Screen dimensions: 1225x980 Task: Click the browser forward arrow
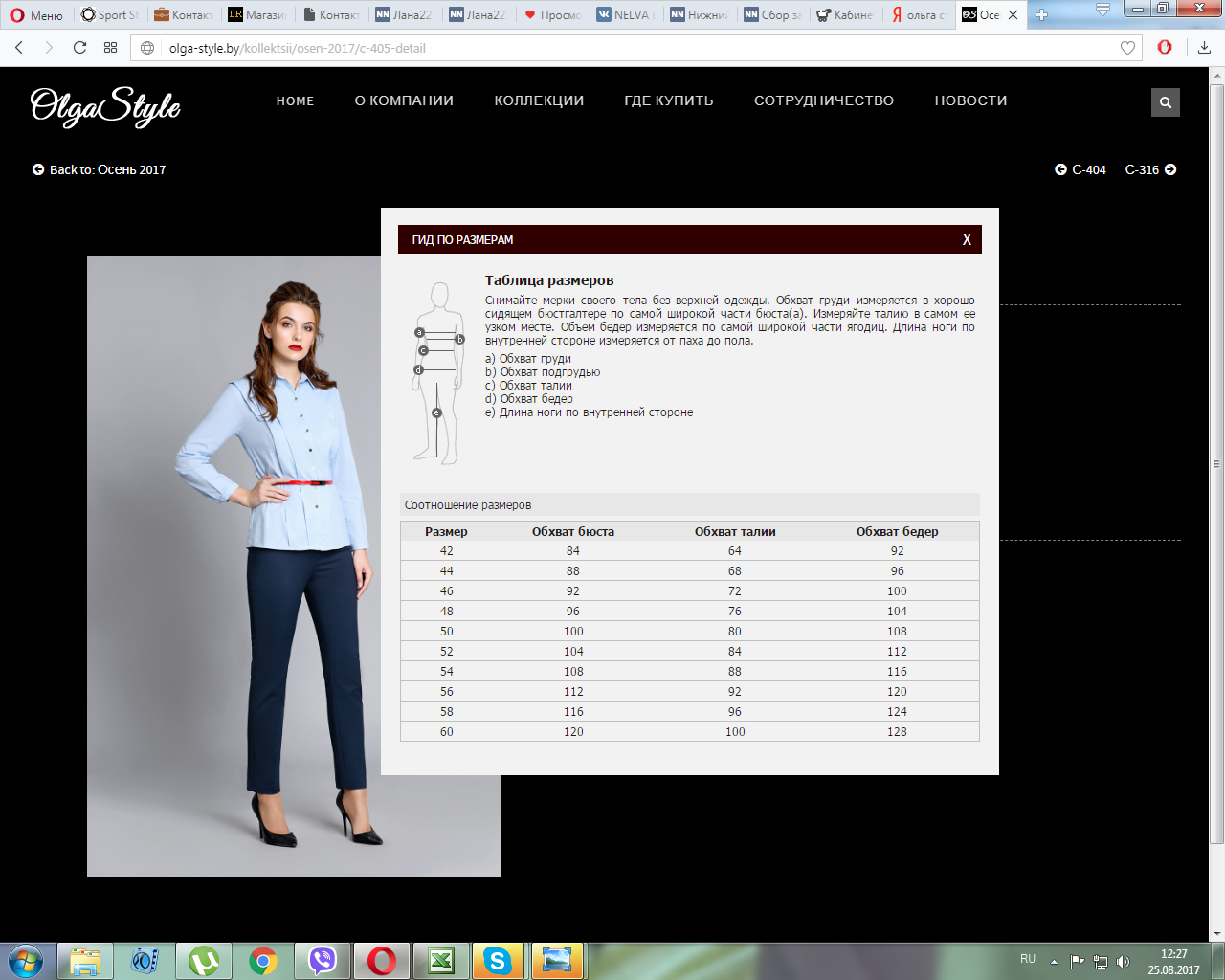[x=49, y=48]
